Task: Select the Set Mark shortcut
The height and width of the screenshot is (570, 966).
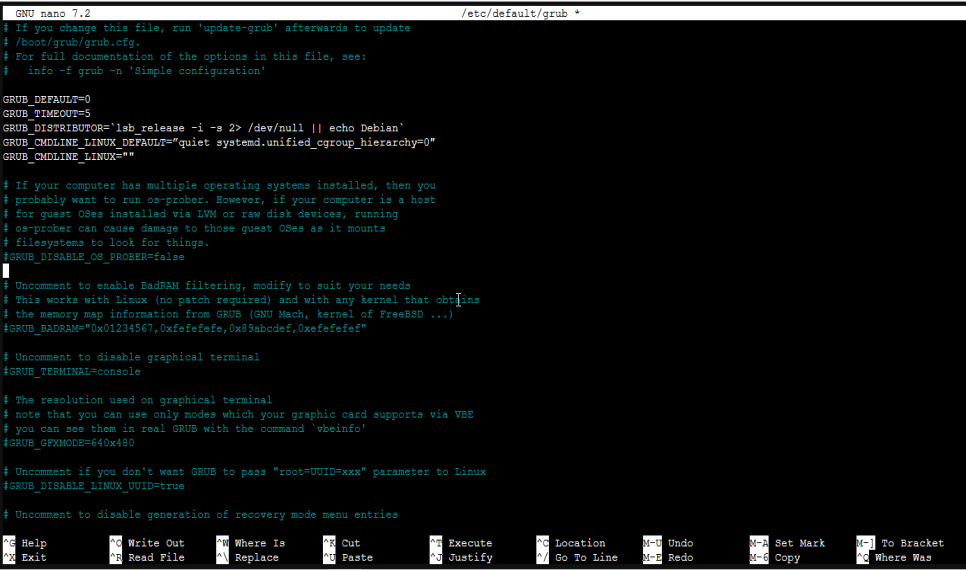Action: point(799,543)
